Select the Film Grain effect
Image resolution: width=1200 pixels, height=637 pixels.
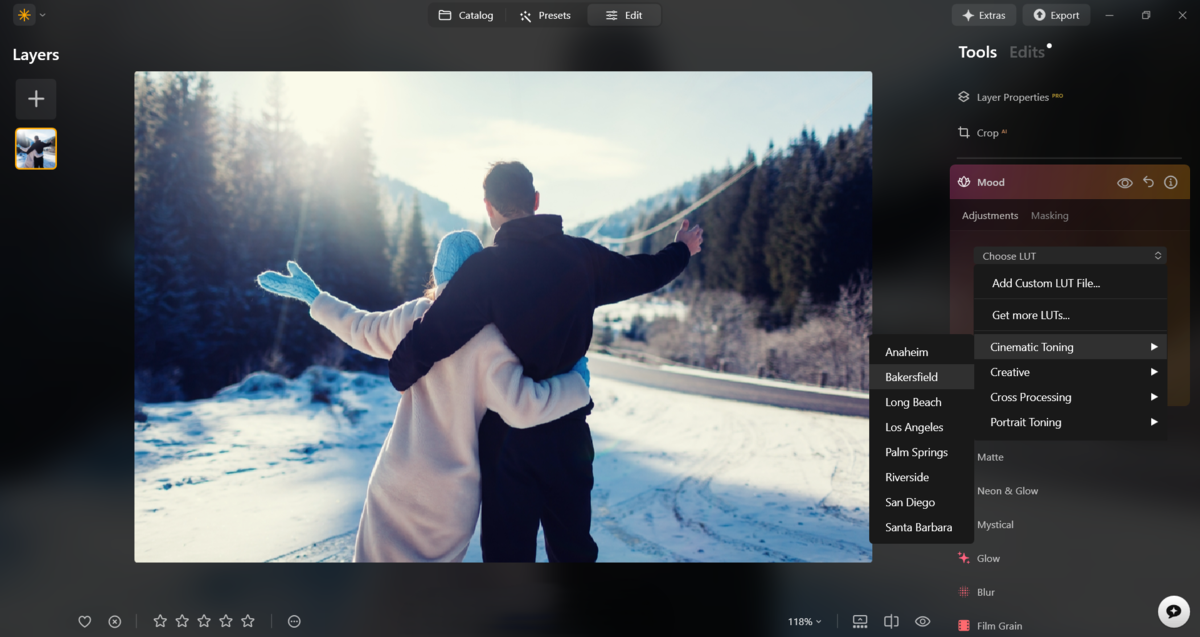[999, 624]
